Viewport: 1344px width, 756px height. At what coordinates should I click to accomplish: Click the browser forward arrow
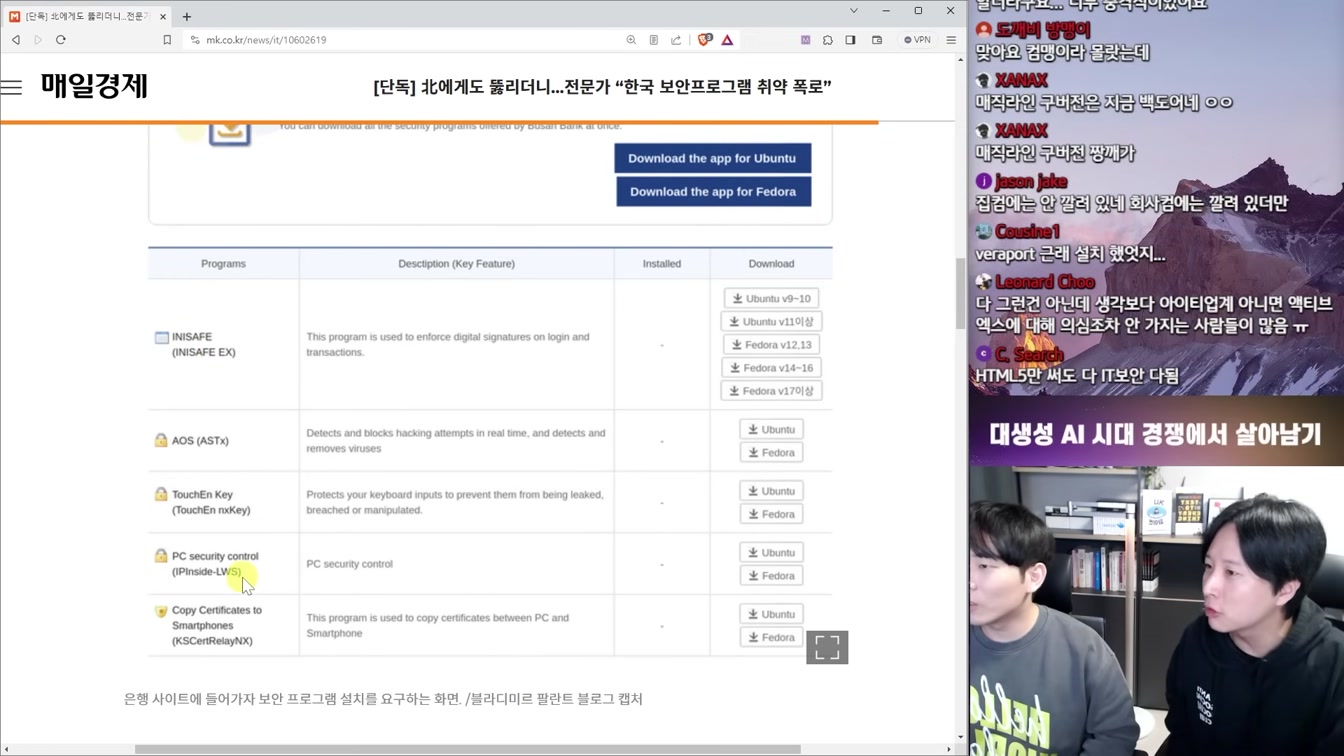[x=38, y=40]
